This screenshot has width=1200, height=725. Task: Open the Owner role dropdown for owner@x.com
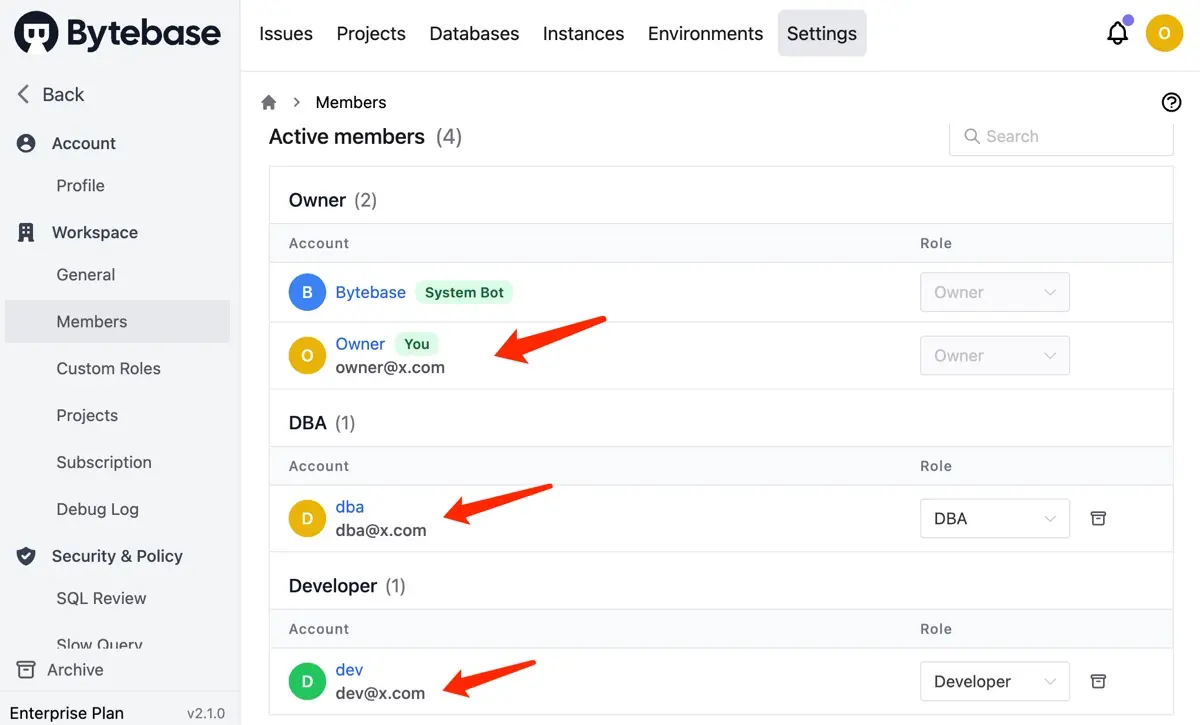pyautogui.click(x=994, y=355)
